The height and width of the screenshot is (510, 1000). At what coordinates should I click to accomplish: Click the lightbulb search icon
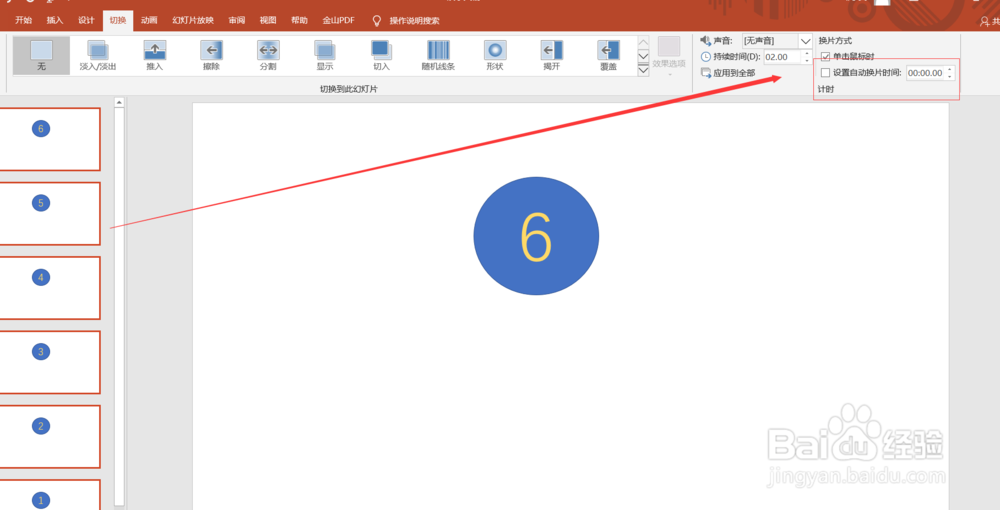click(x=377, y=20)
